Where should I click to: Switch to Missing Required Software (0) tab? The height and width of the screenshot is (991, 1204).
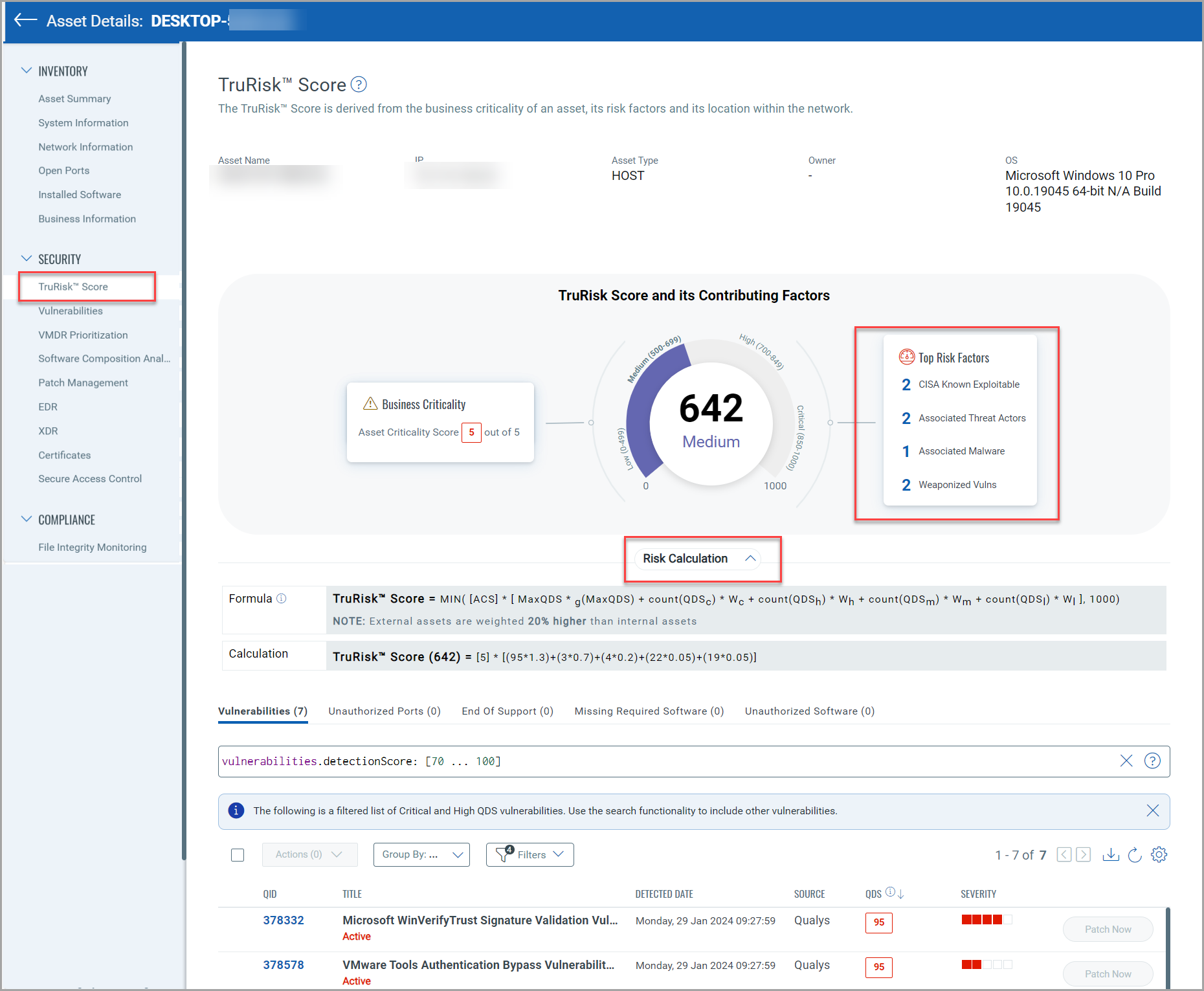pyautogui.click(x=649, y=711)
